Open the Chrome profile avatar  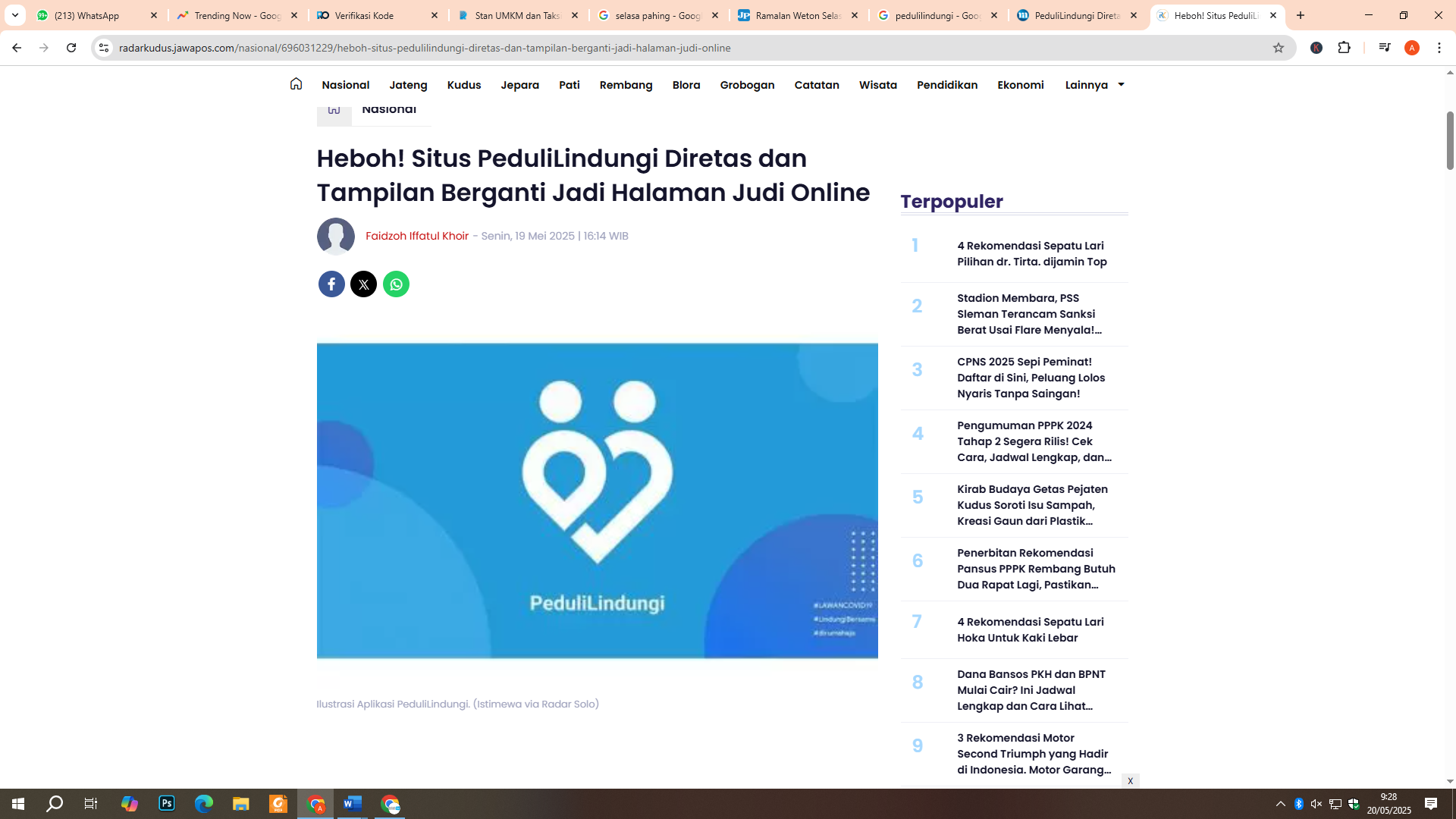1412,48
